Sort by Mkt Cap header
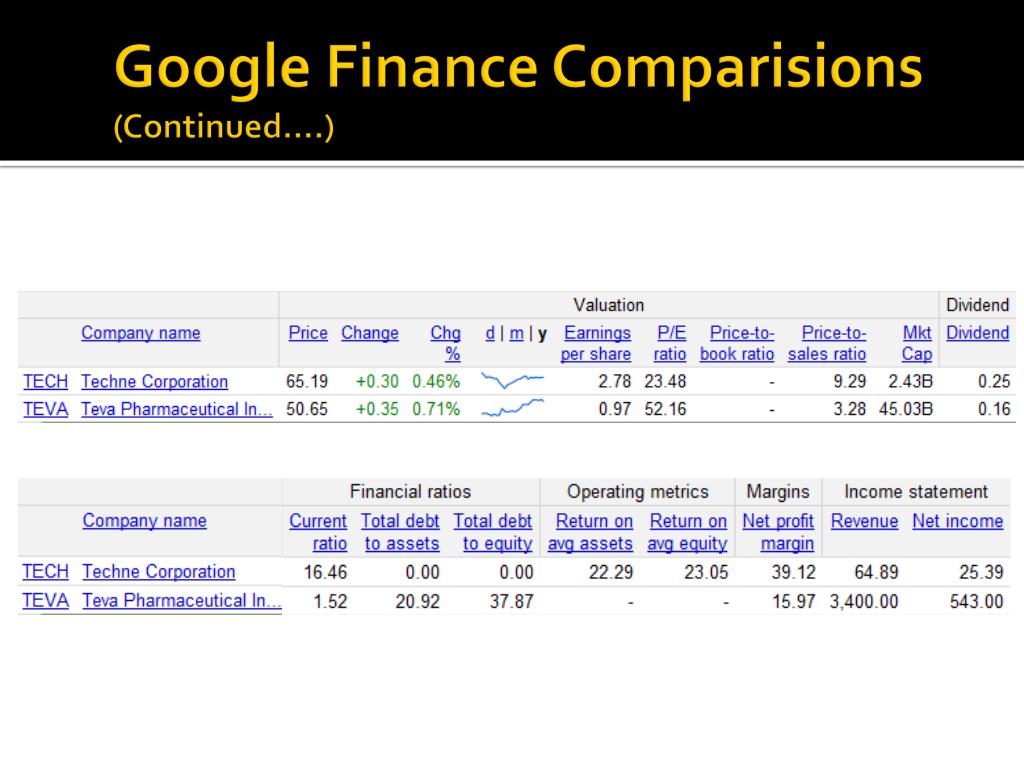Viewport: 1024px width, 768px height. 917,344
